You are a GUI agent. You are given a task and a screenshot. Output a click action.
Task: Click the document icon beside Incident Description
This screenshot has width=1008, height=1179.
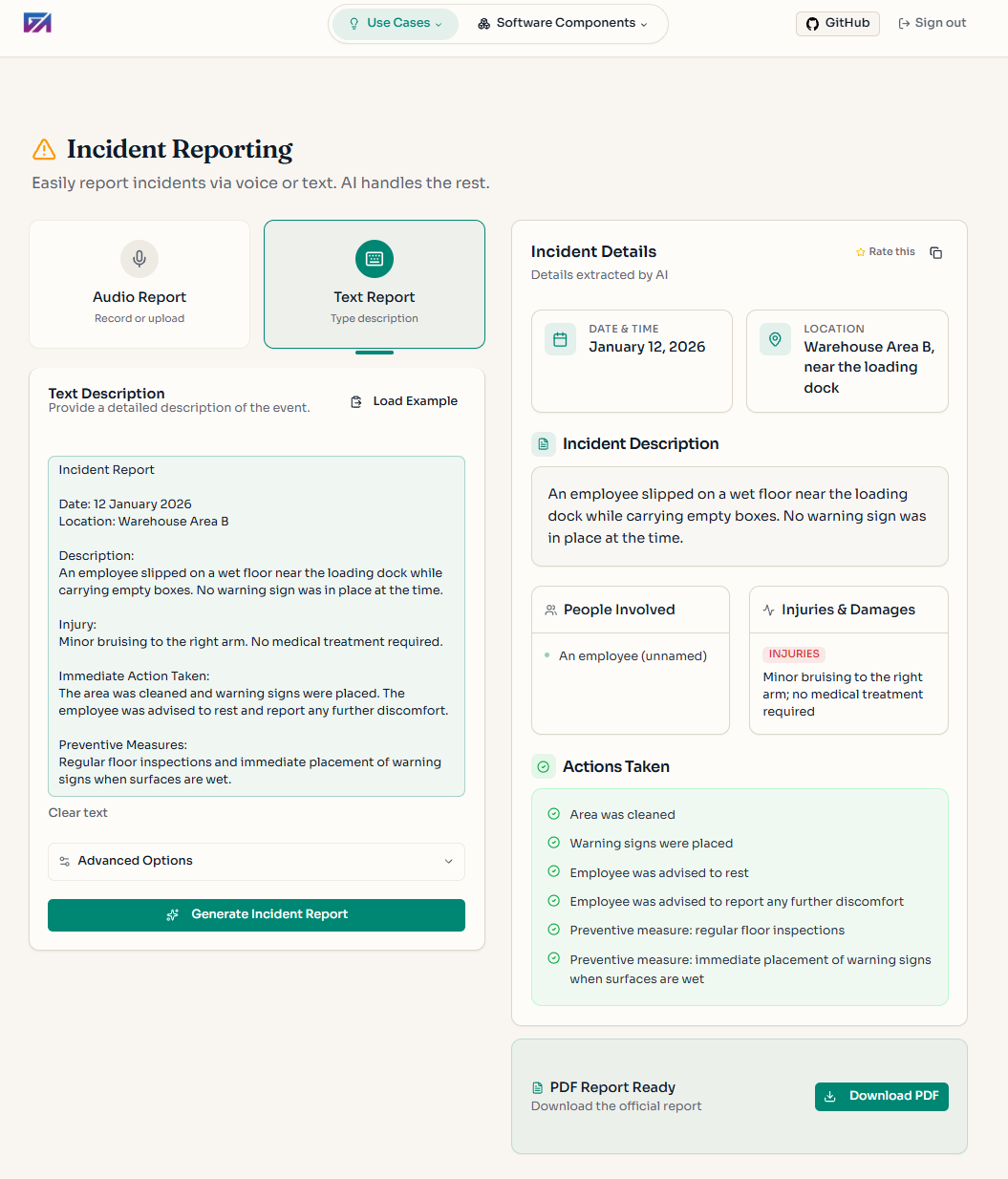[543, 443]
